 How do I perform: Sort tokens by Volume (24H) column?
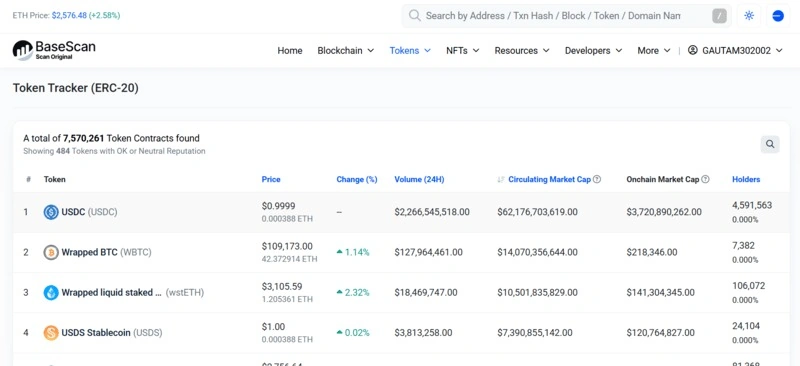point(419,179)
